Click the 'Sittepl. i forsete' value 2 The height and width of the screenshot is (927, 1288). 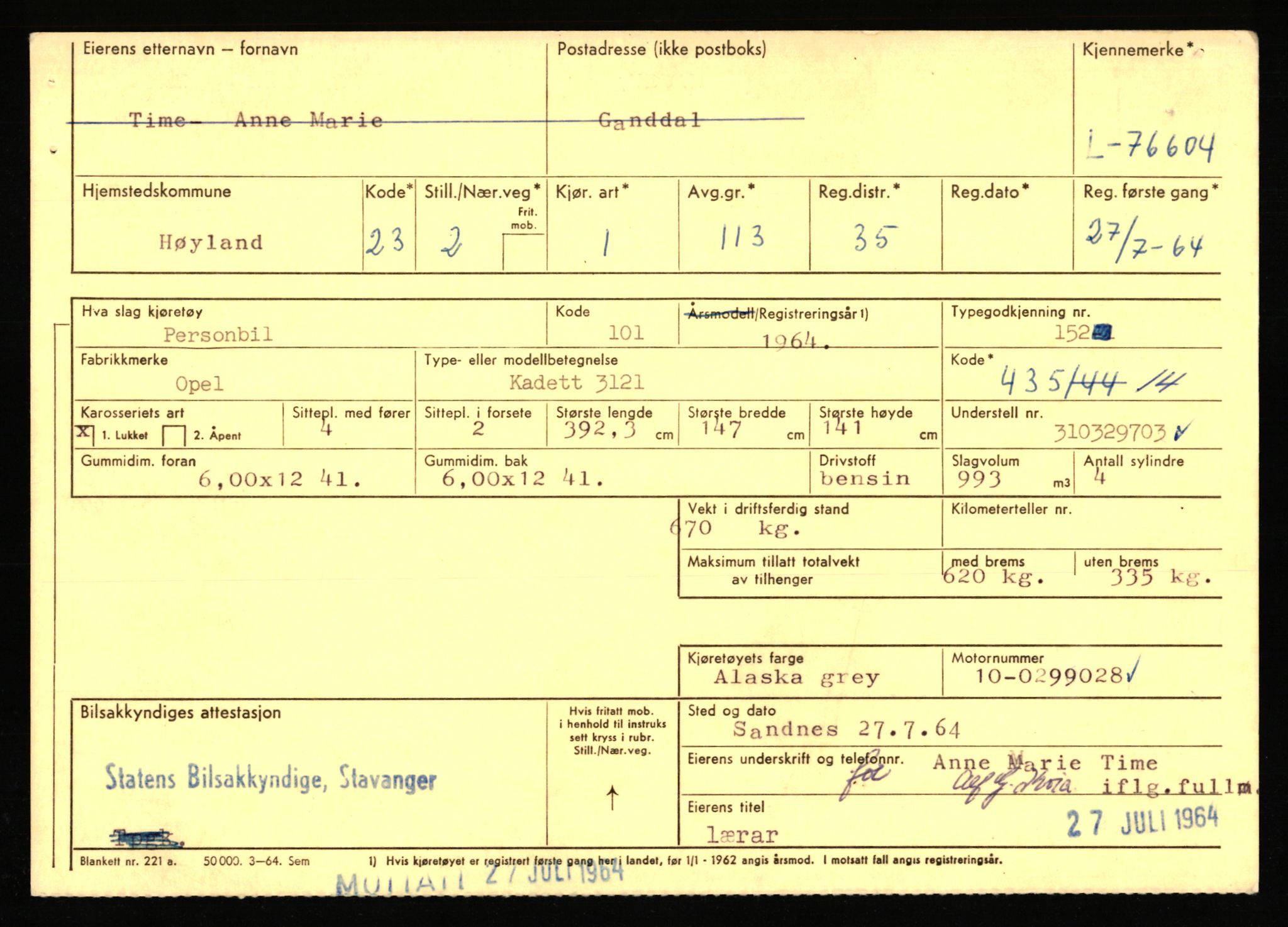click(x=479, y=429)
